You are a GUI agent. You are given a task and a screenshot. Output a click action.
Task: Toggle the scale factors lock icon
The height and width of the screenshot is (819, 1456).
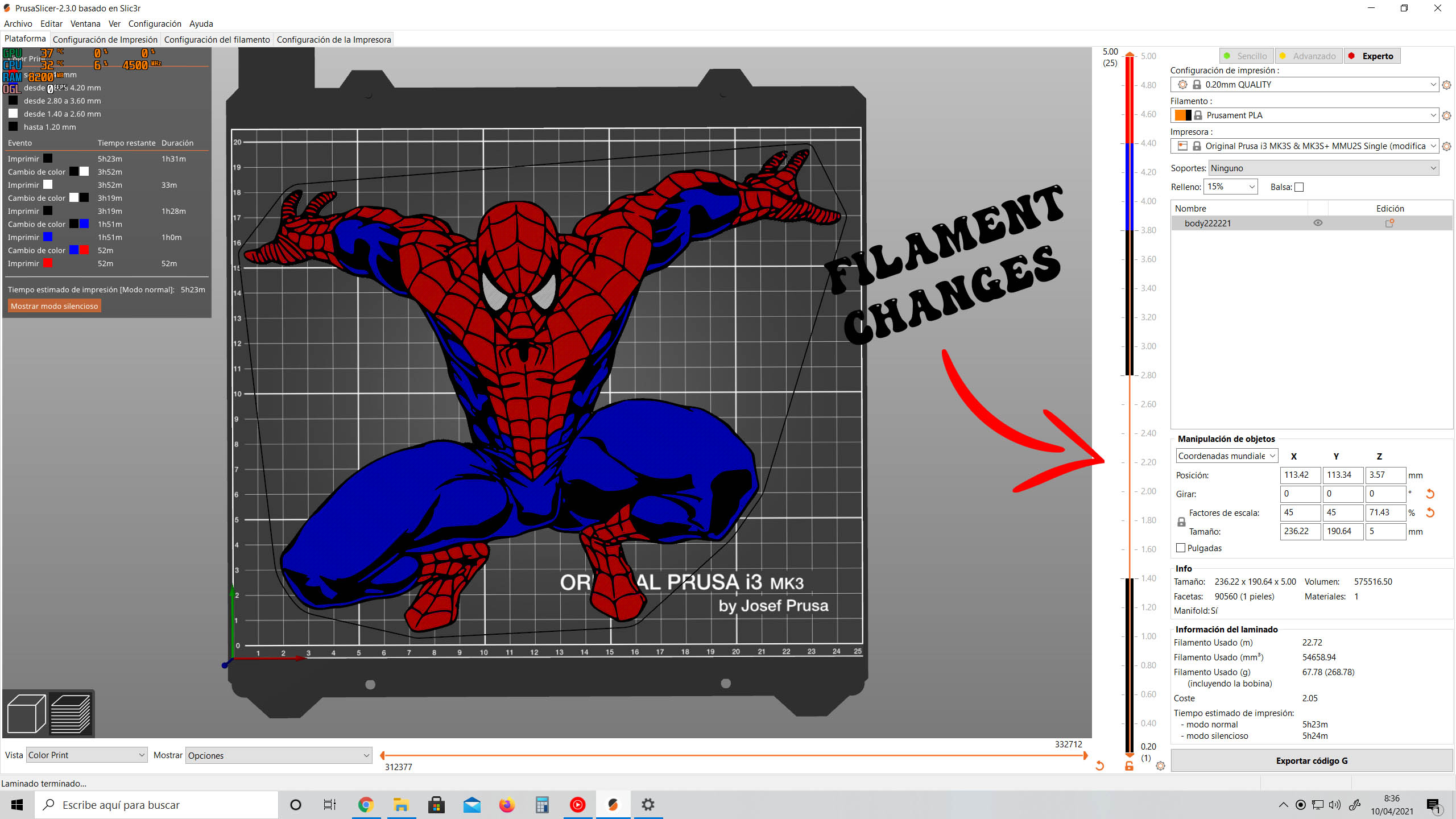tap(1181, 522)
